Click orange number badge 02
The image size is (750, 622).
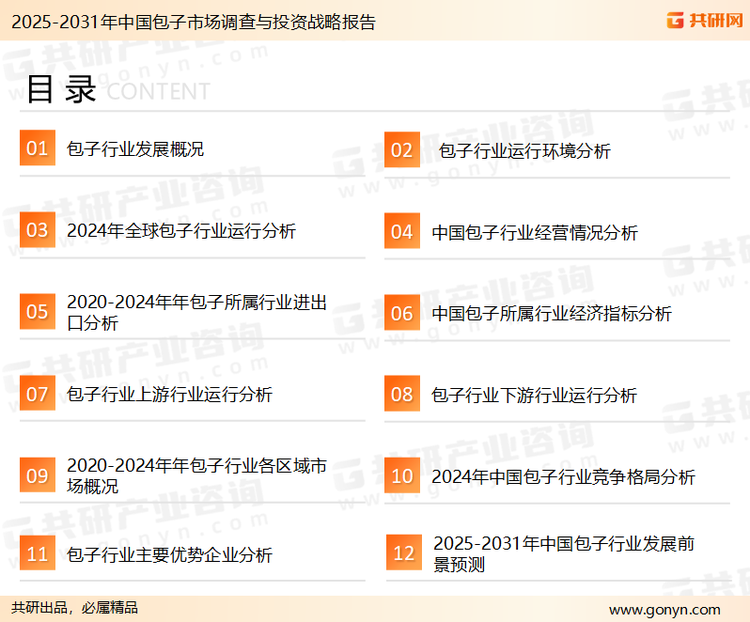pos(402,150)
